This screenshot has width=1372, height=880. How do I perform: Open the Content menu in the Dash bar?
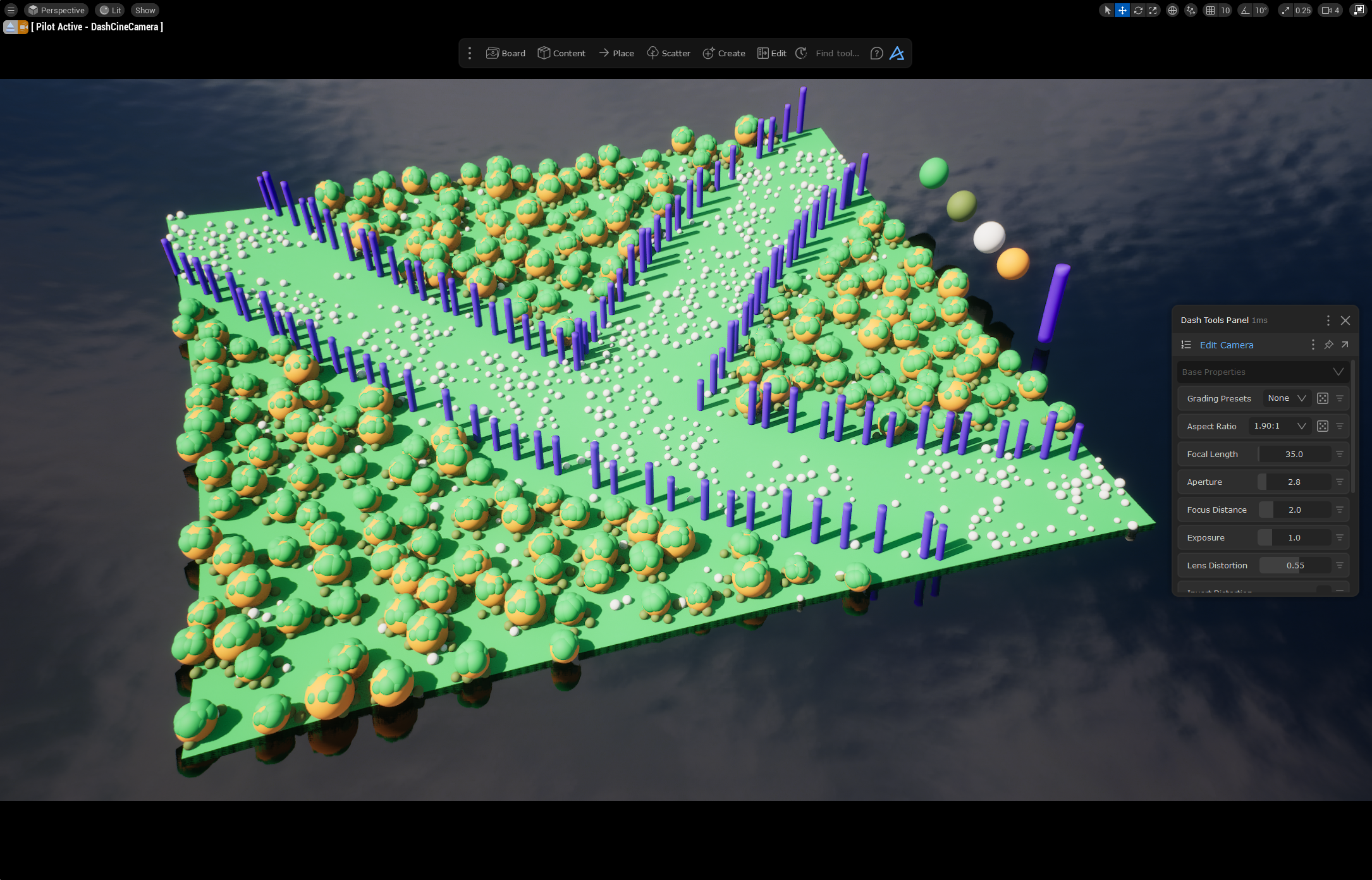[561, 53]
